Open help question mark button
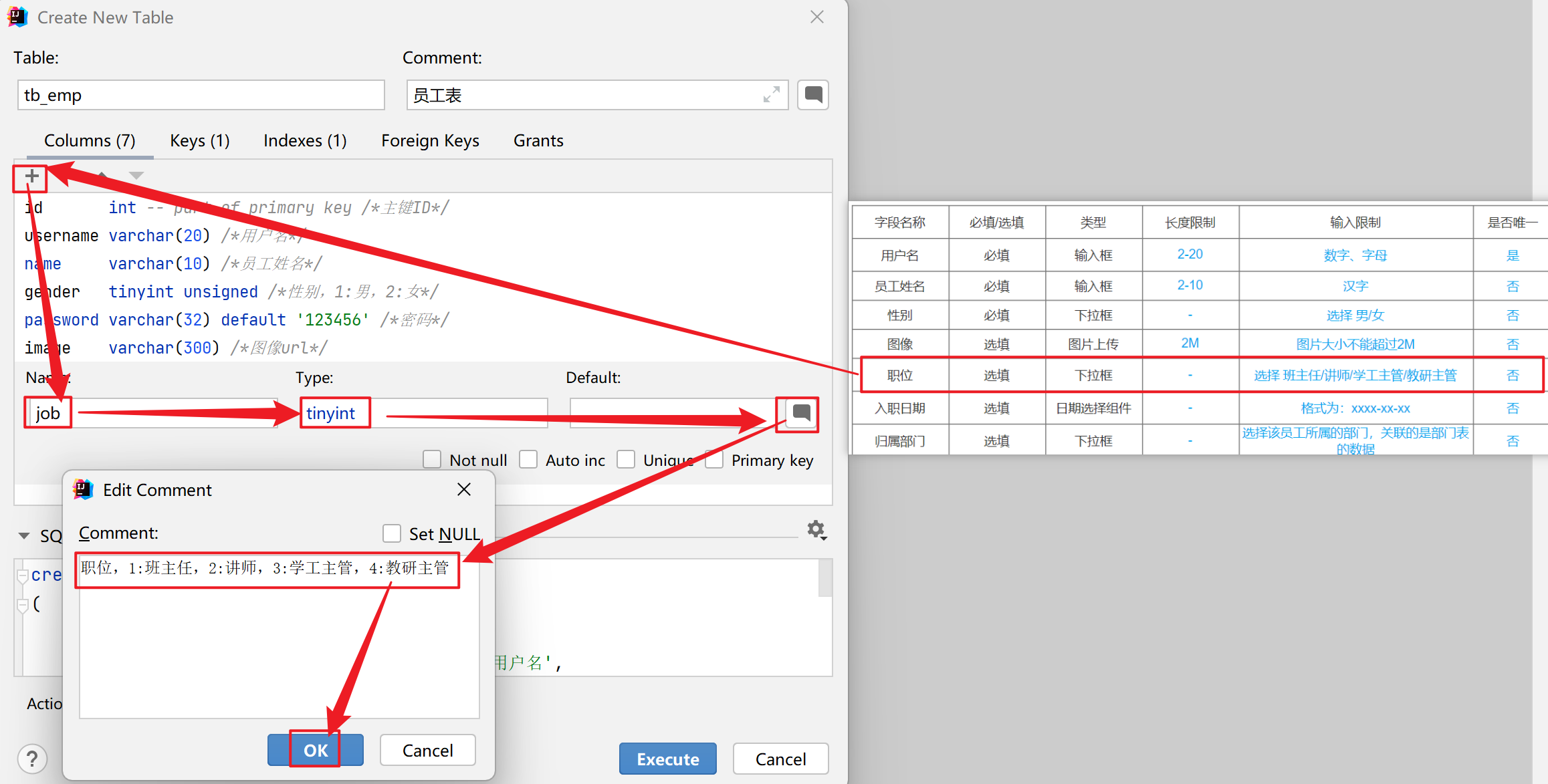 [x=32, y=759]
